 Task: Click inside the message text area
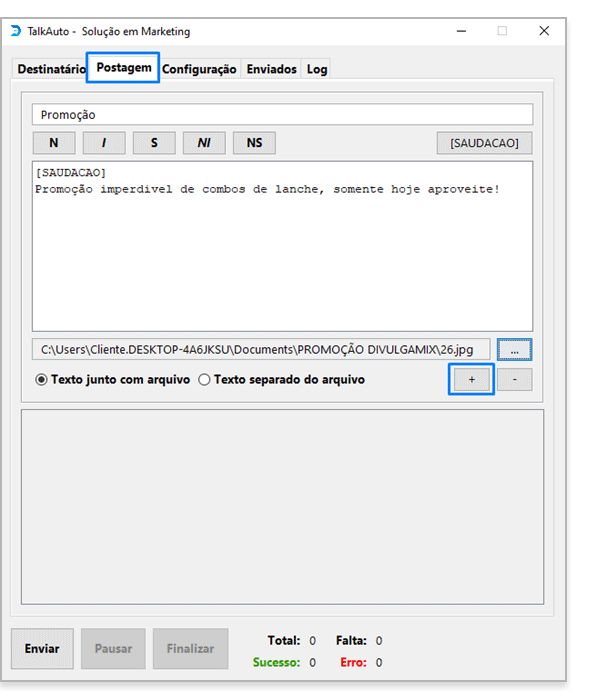point(282,246)
